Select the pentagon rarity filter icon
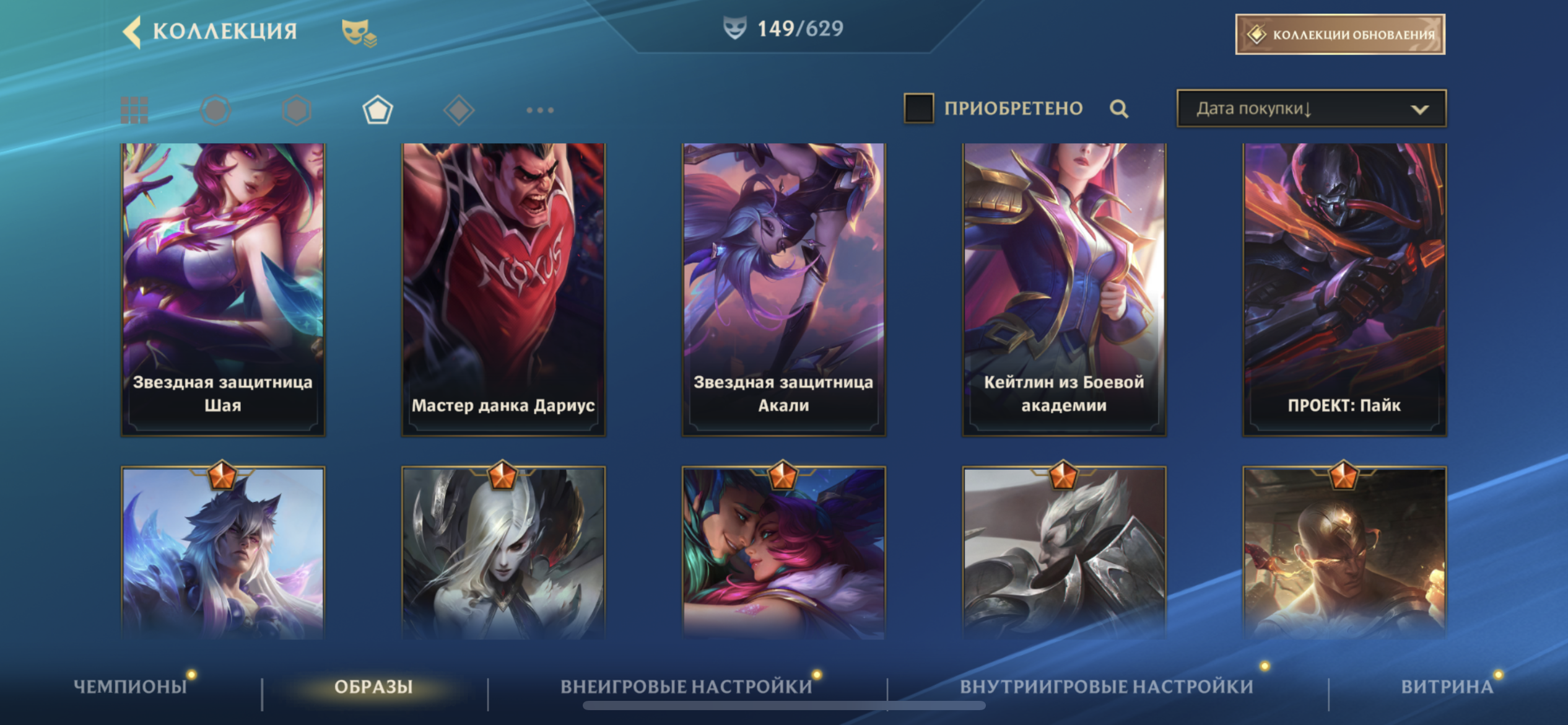1568x725 pixels. (378, 110)
